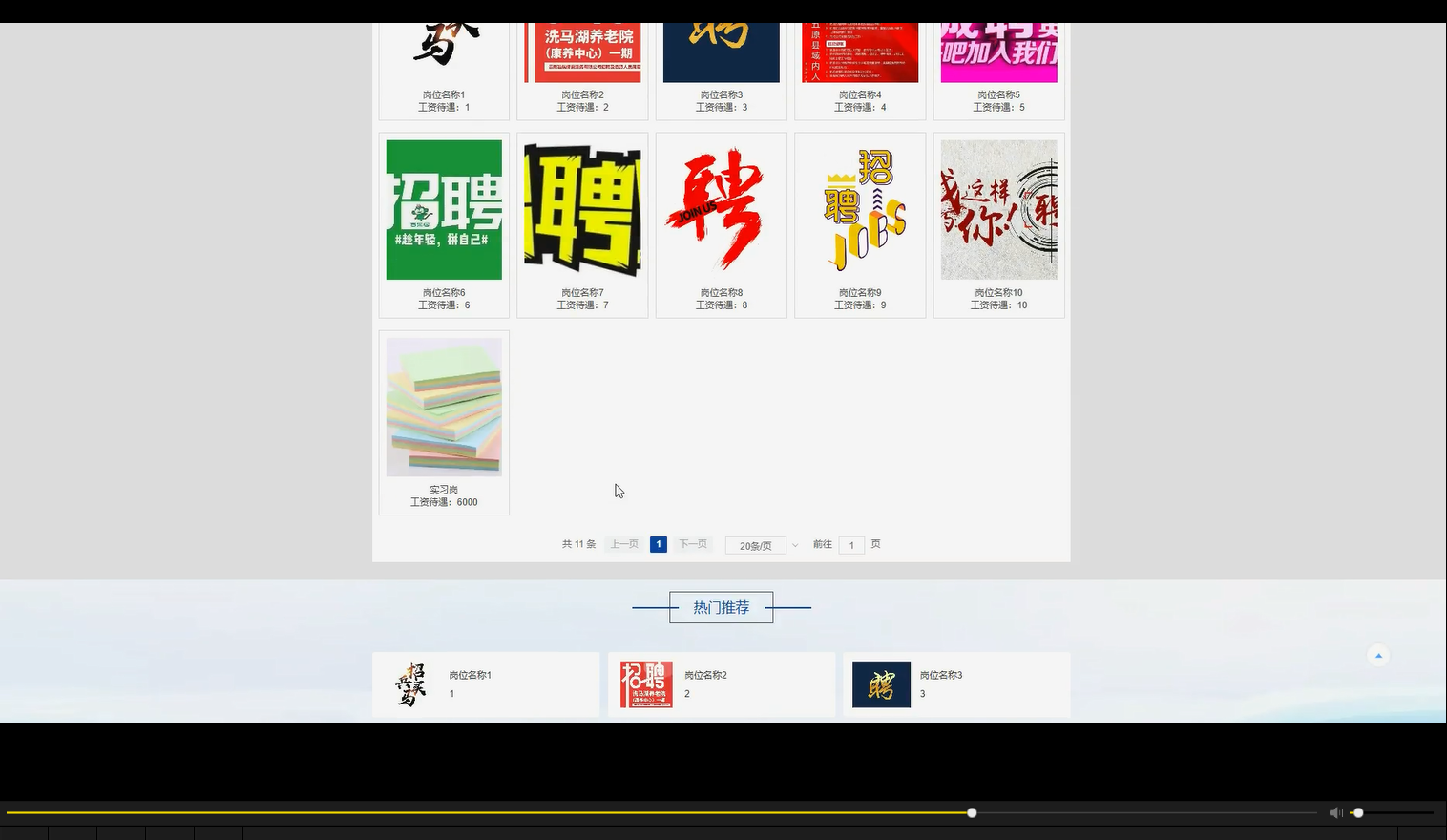1447x840 pixels.
Task: Click the back-to-top arrow button
Action: [x=1378, y=655]
